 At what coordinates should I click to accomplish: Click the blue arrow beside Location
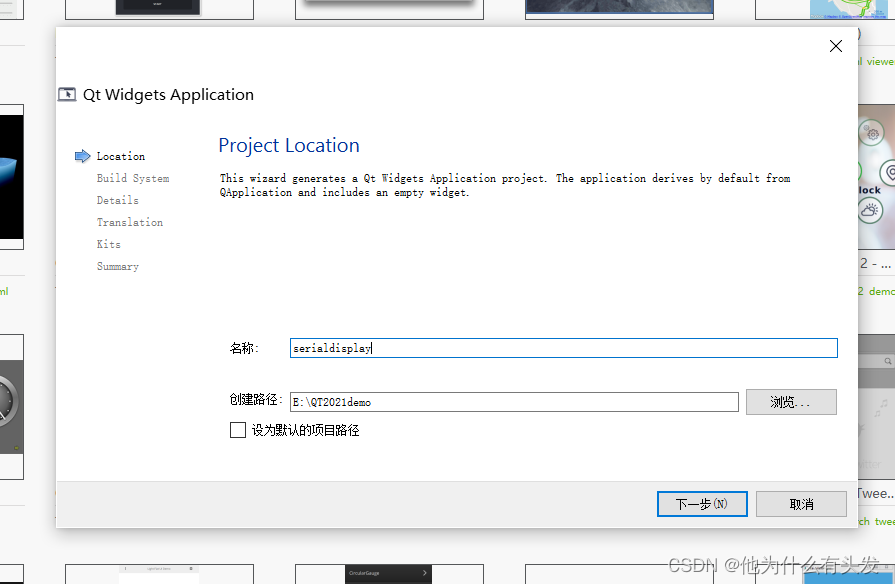[x=83, y=156]
